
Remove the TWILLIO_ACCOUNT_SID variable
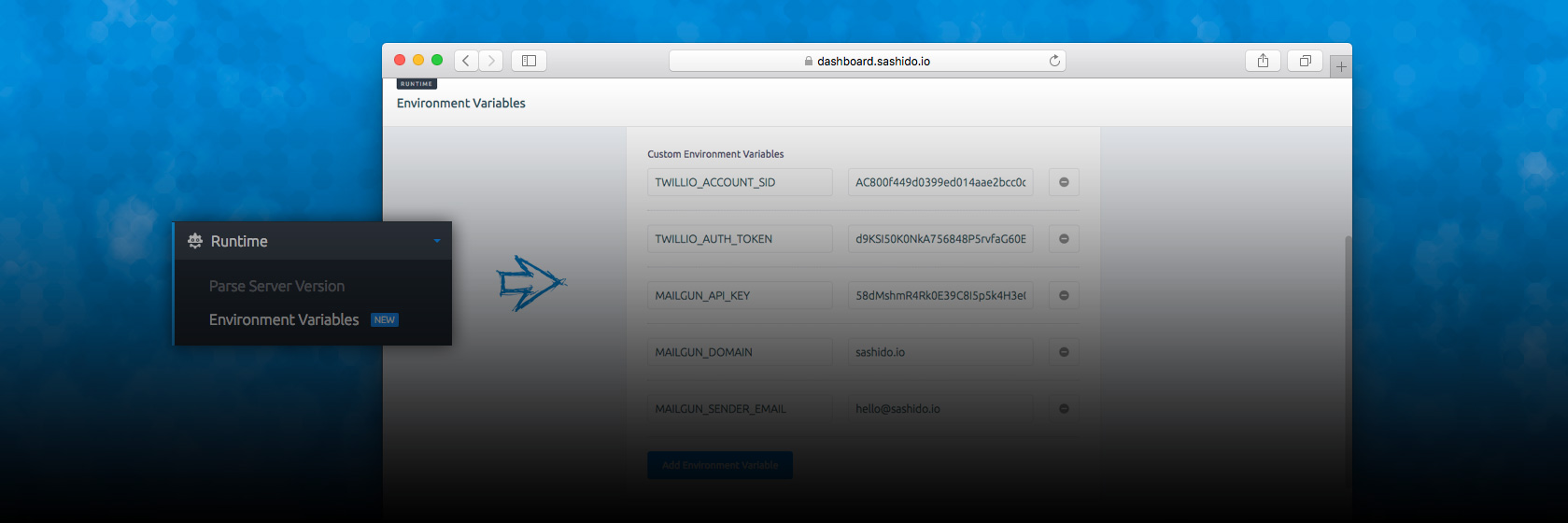click(x=1064, y=182)
